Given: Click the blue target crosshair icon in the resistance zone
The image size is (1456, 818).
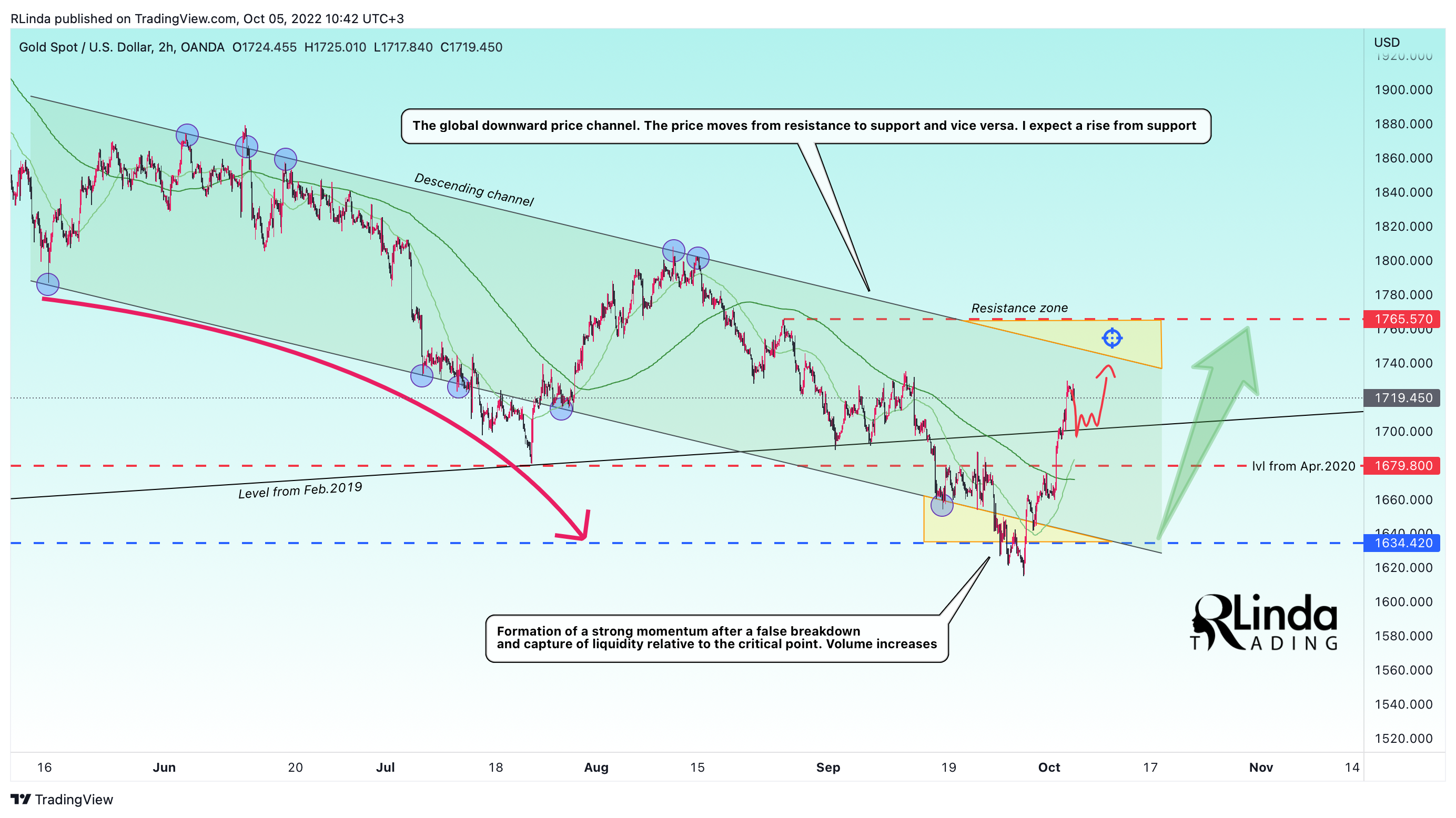Looking at the screenshot, I should point(1112,339).
